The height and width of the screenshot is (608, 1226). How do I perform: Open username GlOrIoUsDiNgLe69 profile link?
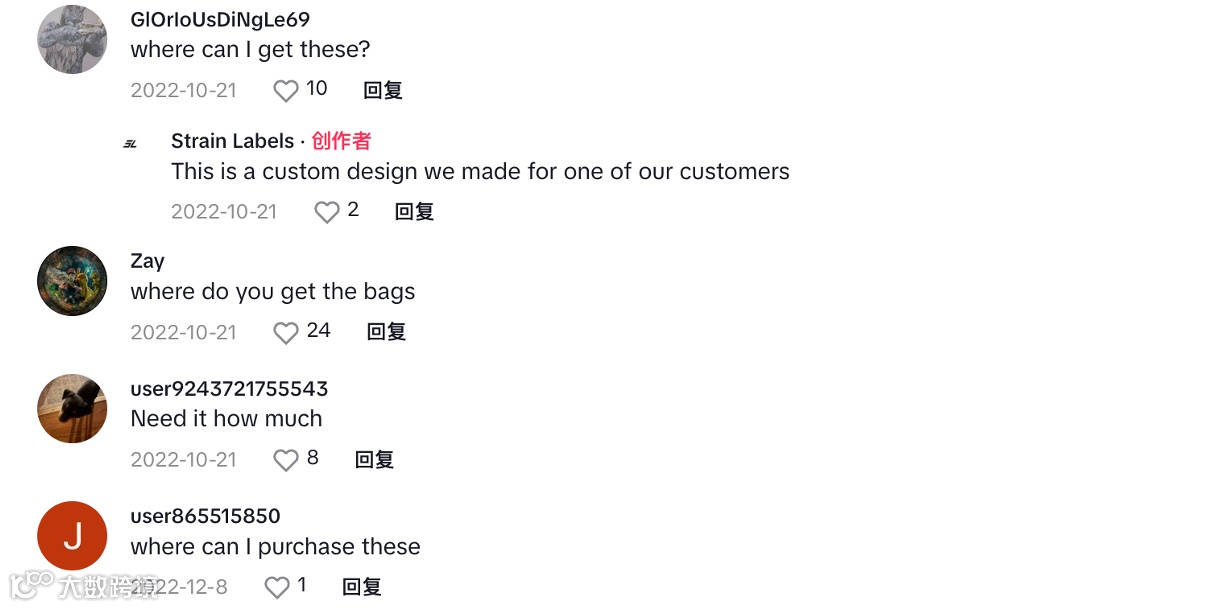pyautogui.click(x=220, y=20)
